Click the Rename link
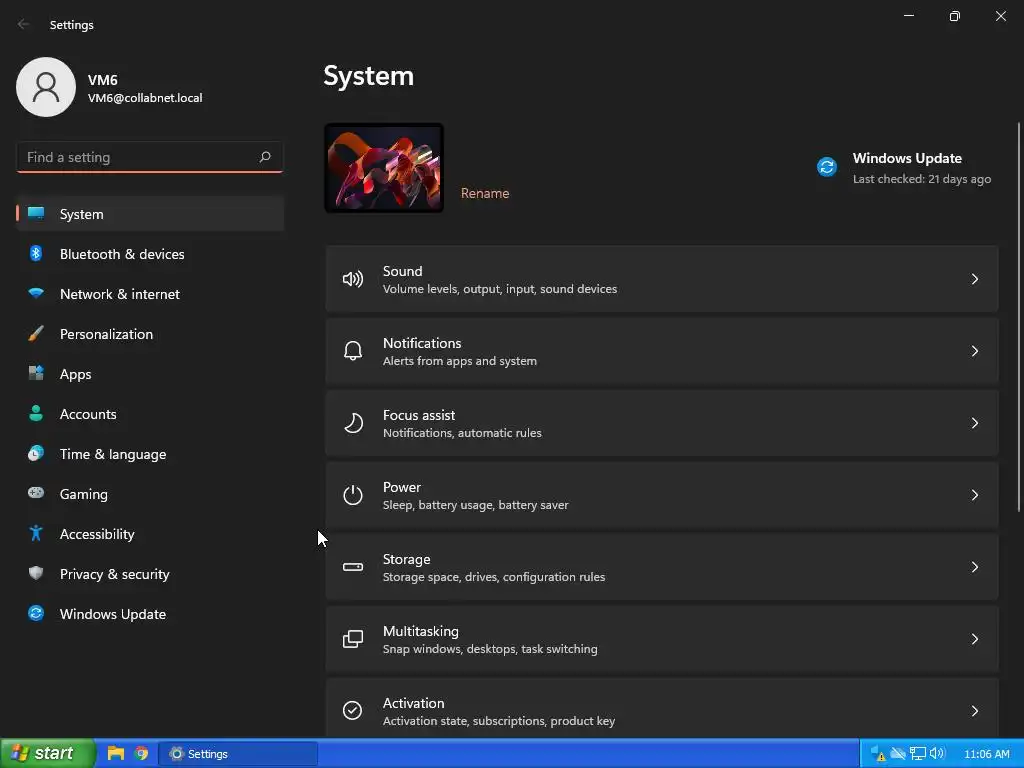The height and width of the screenshot is (768, 1024). point(485,193)
